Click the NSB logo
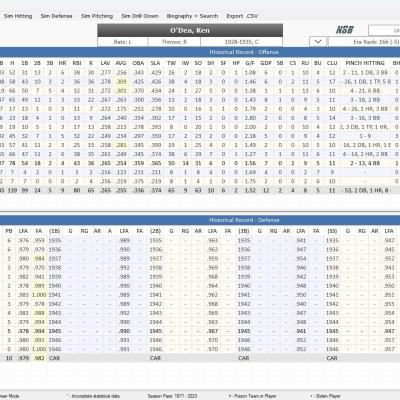 tap(344, 30)
